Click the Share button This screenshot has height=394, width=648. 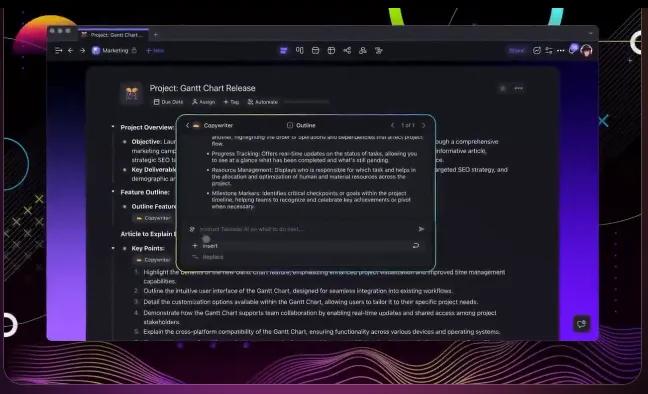pos(517,50)
